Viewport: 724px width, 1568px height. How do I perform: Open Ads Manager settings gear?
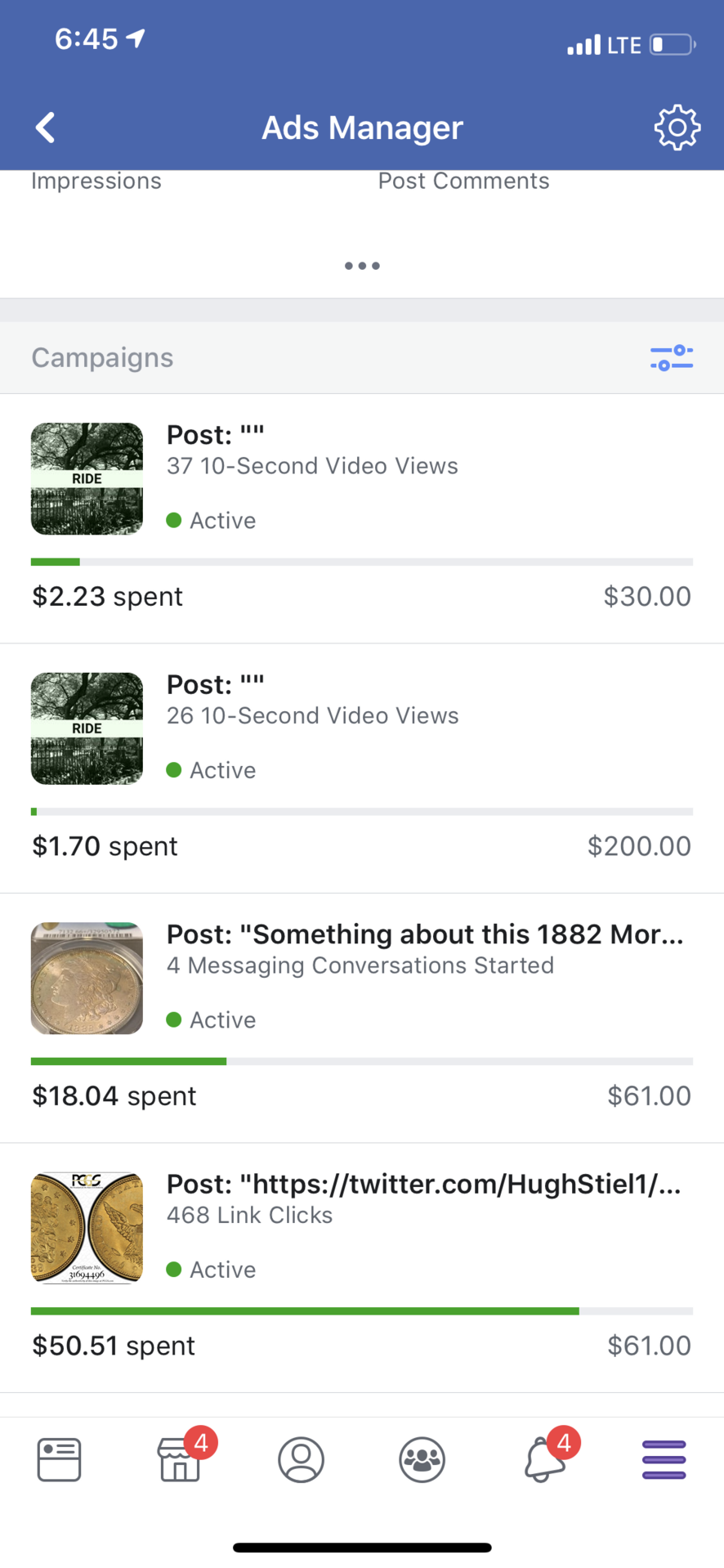tap(677, 128)
